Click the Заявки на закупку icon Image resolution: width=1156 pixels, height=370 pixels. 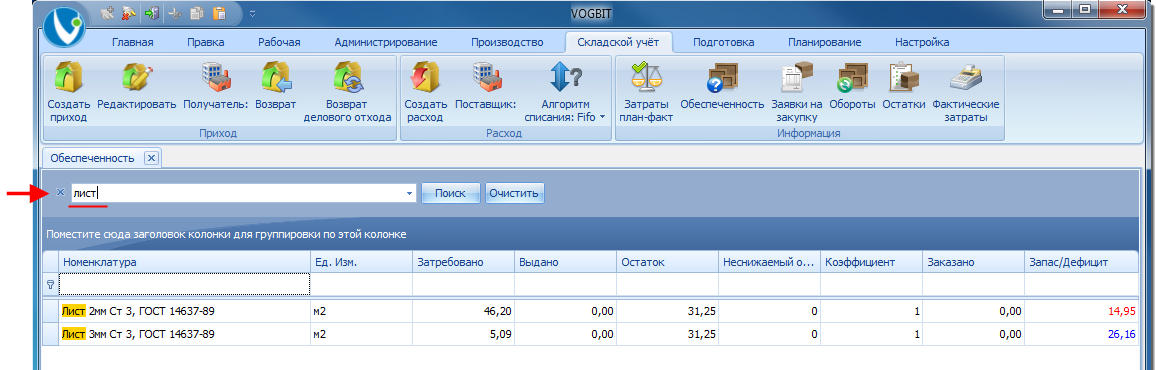tap(797, 77)
